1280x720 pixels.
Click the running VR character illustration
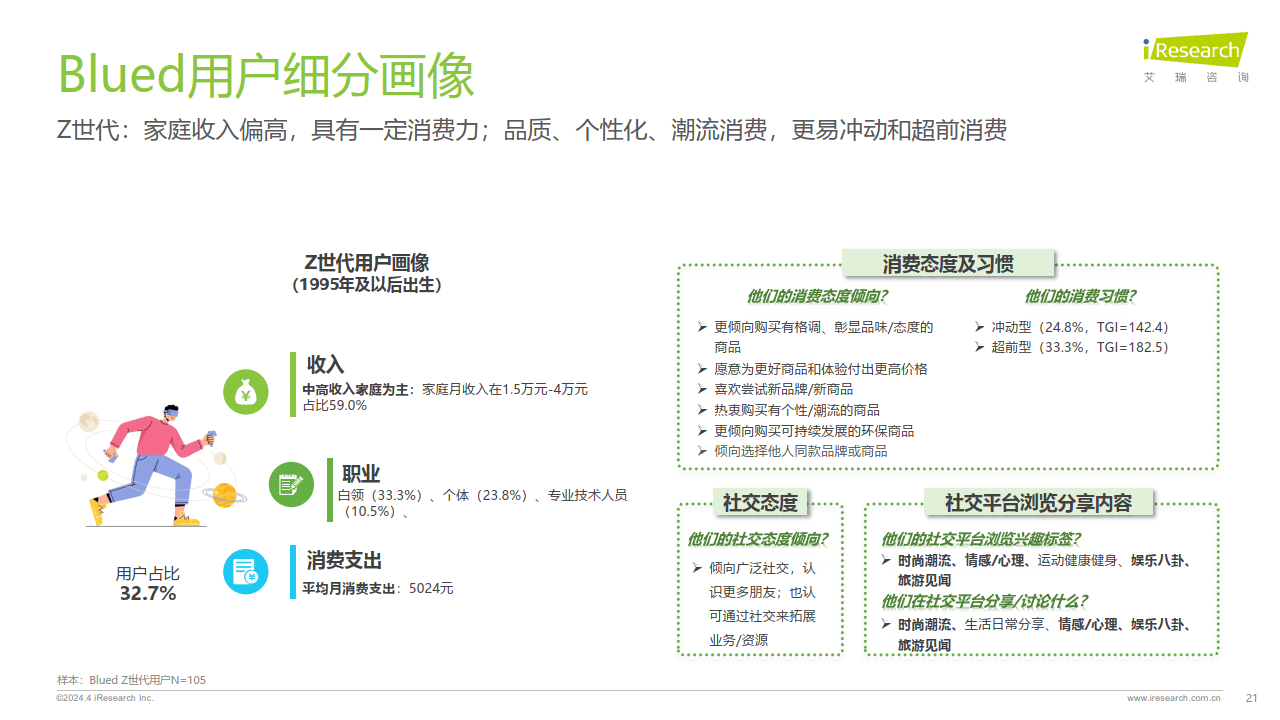click(x=155, y=463)
